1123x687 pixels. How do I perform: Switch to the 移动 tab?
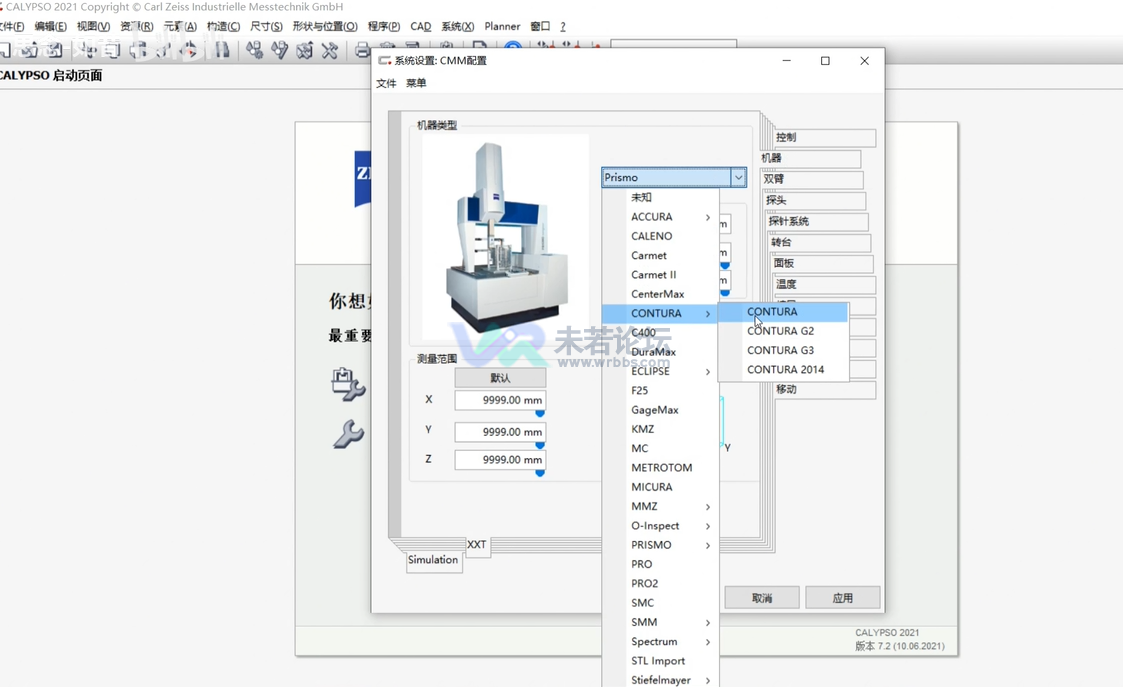825,390
